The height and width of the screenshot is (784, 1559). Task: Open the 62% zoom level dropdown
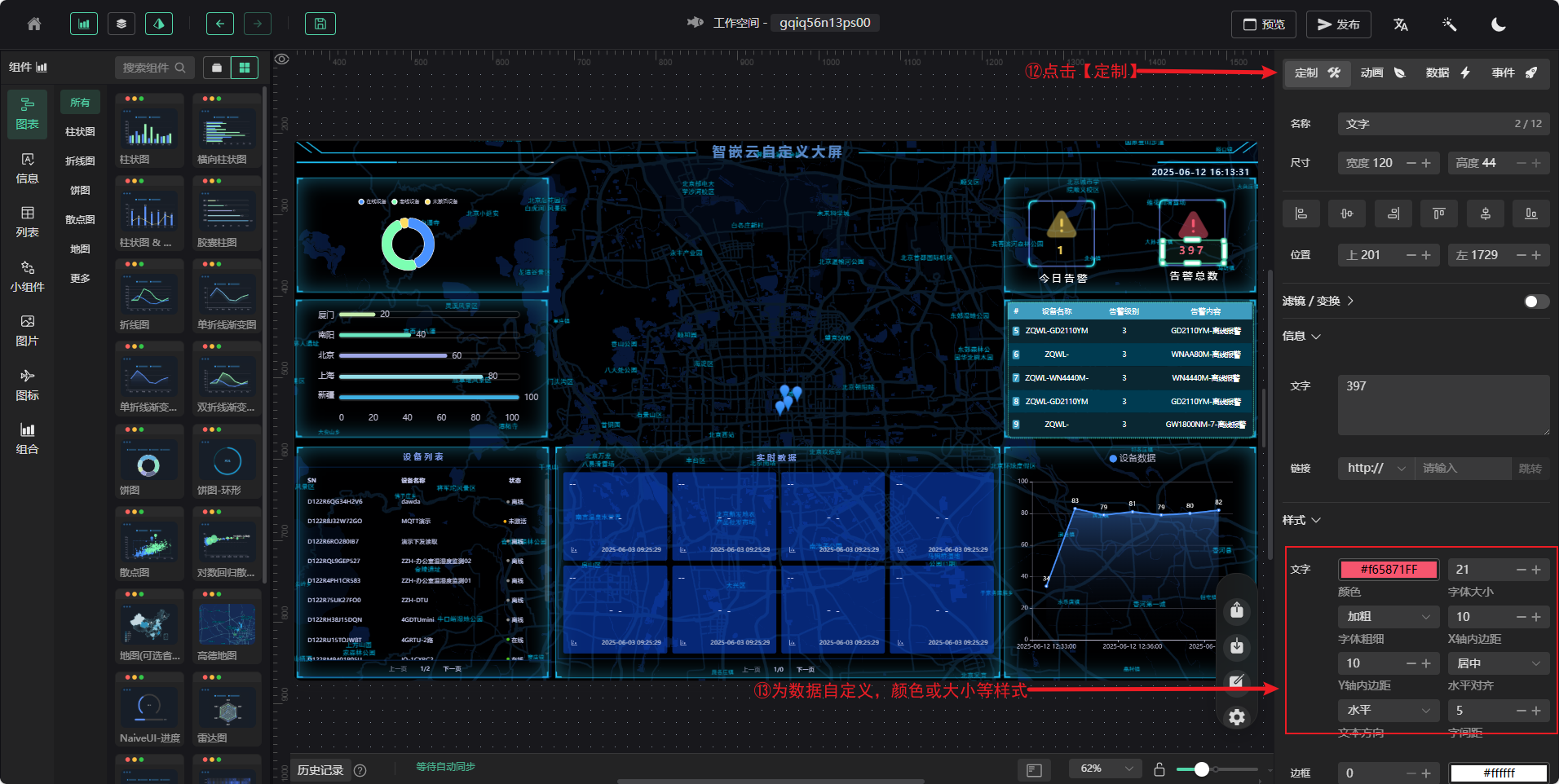(1106, 769)
